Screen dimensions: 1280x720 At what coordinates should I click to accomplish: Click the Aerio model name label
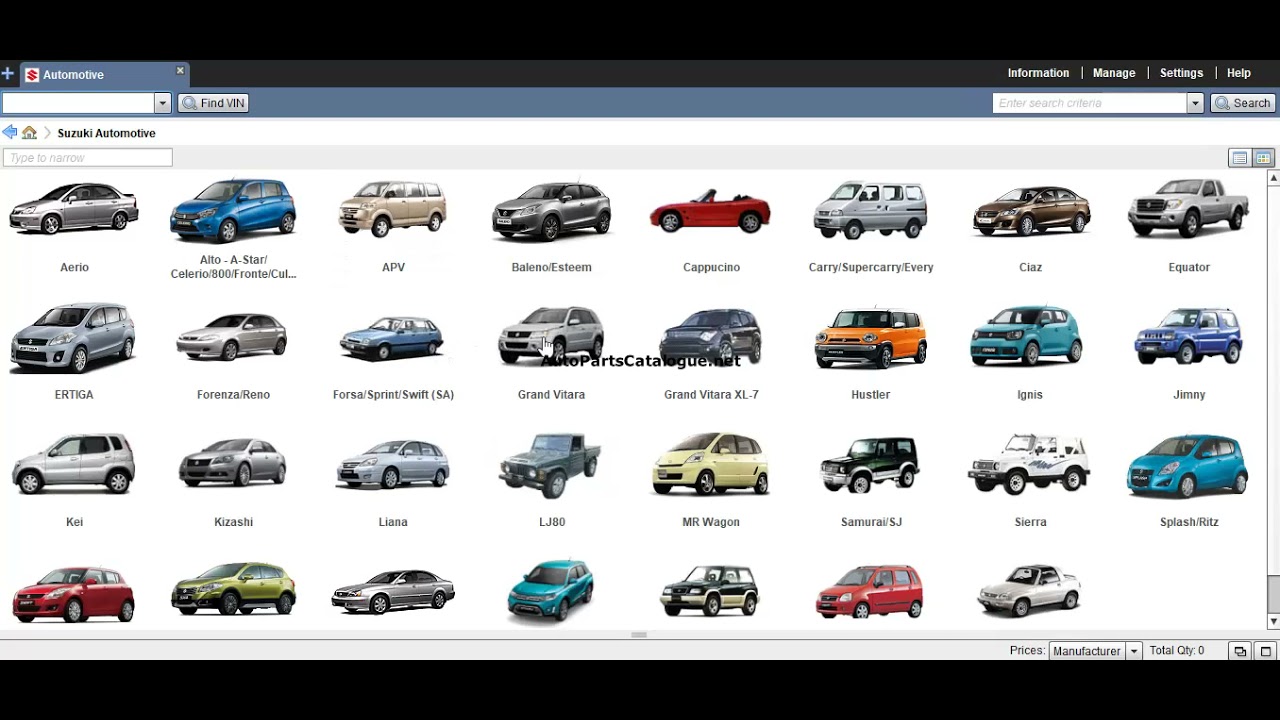pos(74,267)
